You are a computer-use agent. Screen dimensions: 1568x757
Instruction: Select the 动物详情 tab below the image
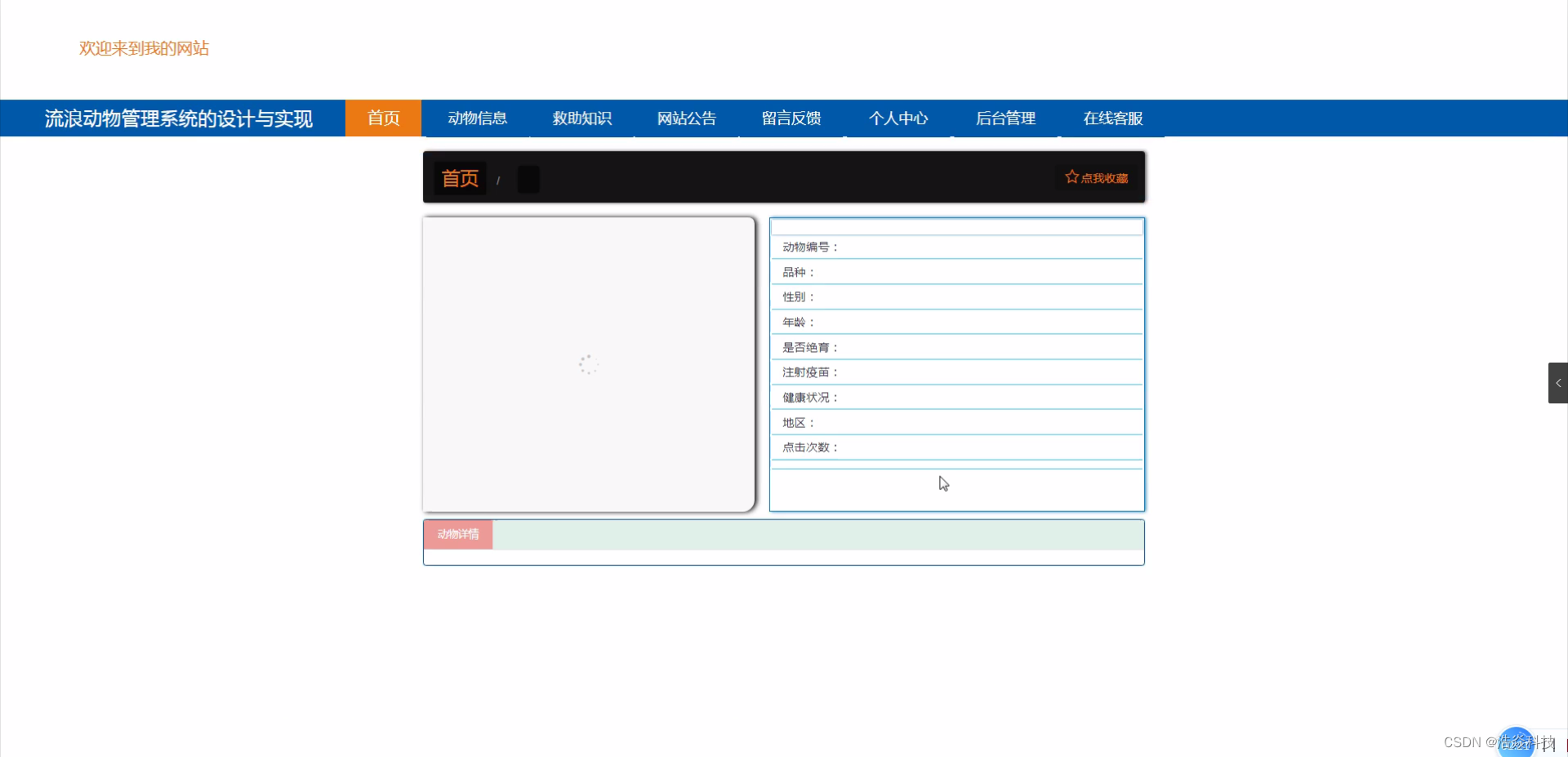click(457, 534)
